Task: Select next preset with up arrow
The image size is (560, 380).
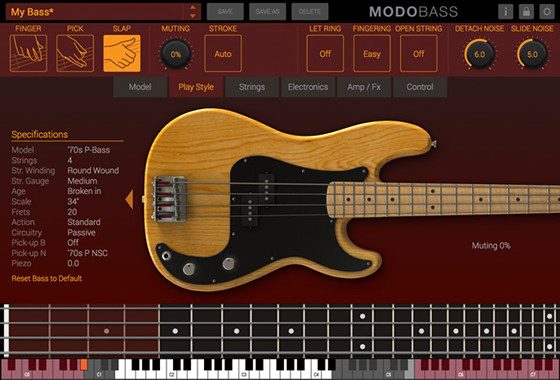Action: pyautogui.click(x=193, y=7)
